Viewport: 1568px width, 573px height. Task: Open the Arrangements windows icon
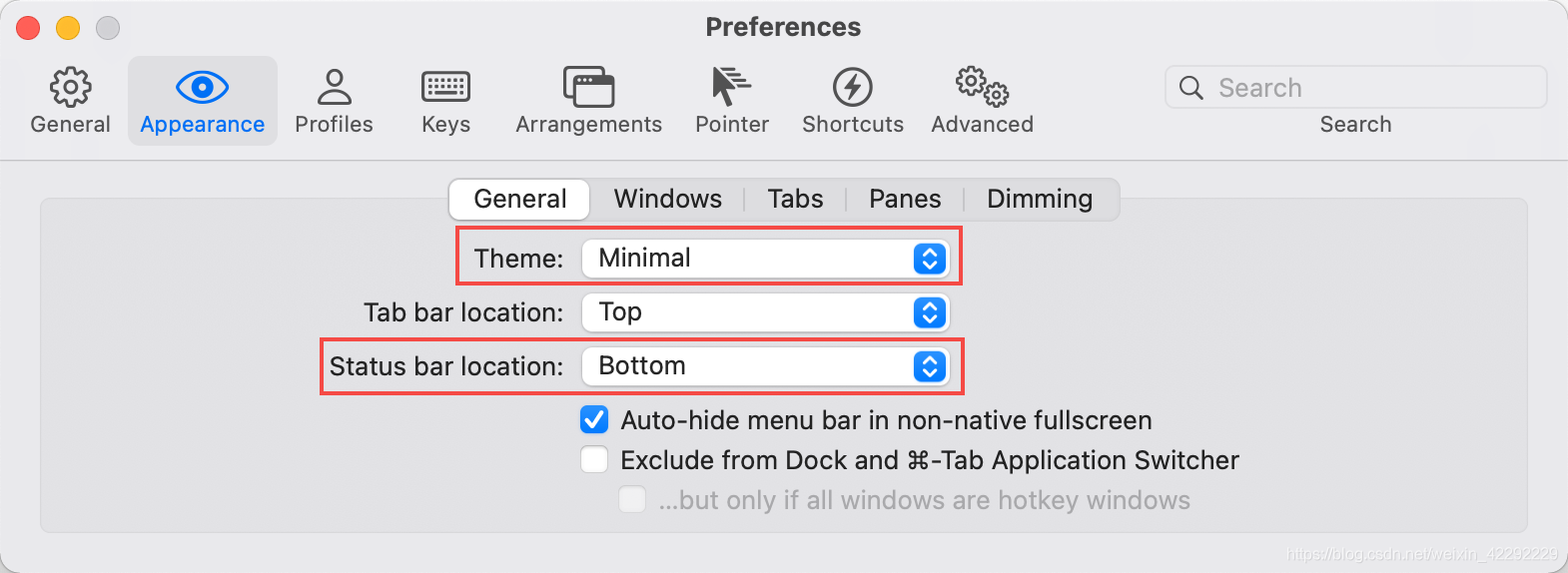click(x=588, y=88)
